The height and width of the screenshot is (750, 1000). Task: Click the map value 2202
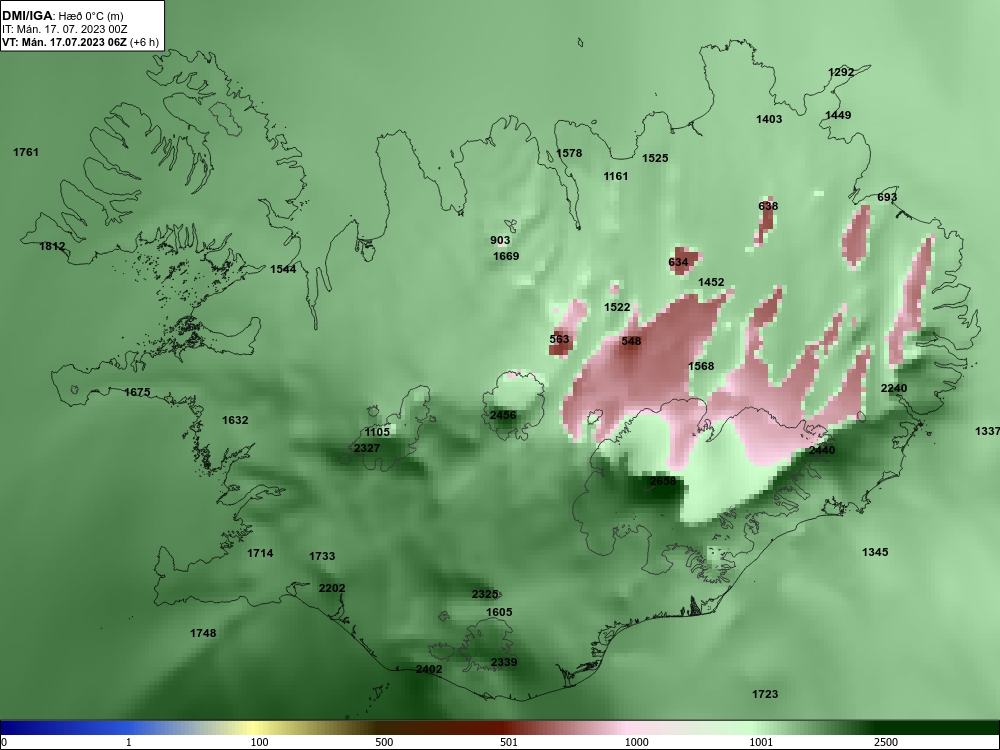click(x=332, y=589)
